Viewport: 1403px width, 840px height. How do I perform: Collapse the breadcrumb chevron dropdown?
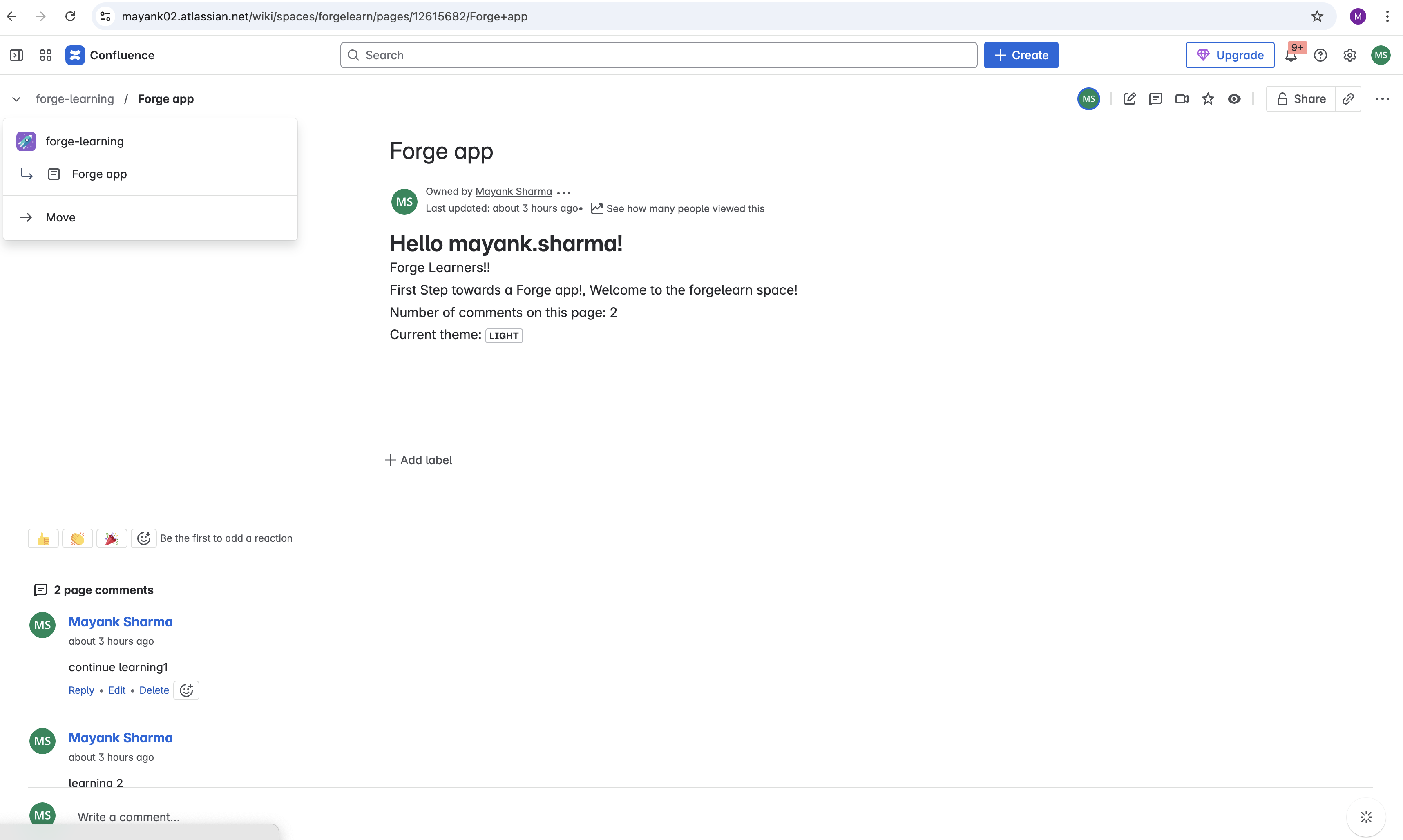(x=16, y=99)
